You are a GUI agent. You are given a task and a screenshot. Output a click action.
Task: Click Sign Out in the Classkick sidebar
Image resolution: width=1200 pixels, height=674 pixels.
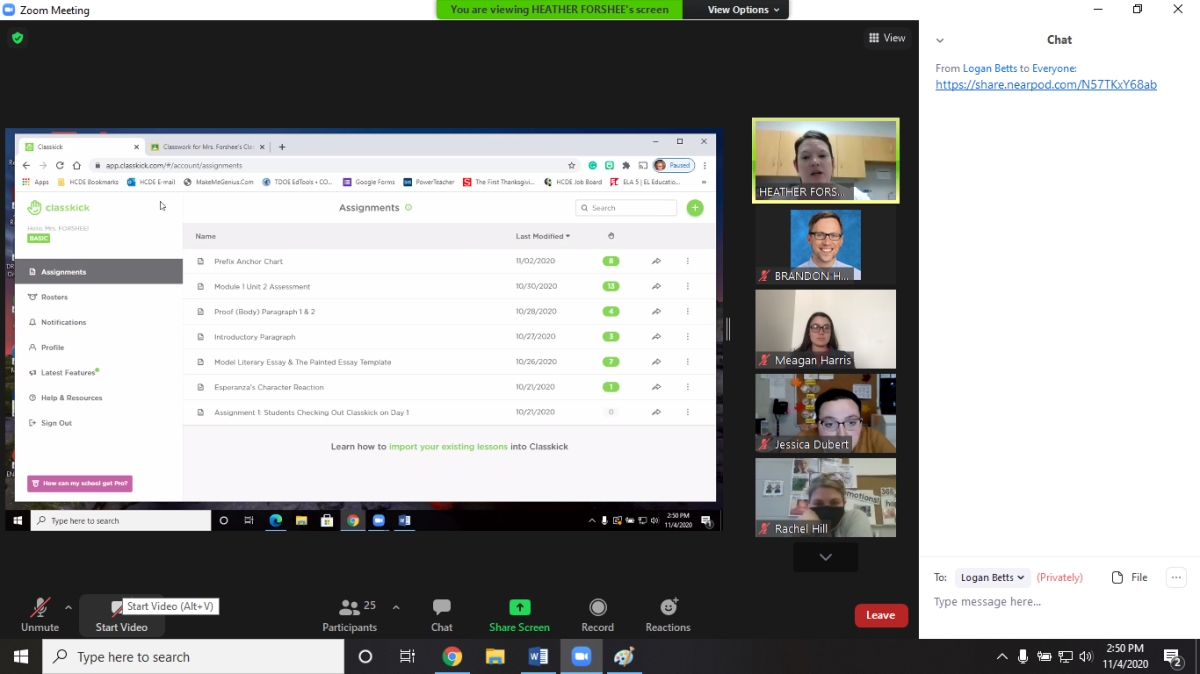56,423
